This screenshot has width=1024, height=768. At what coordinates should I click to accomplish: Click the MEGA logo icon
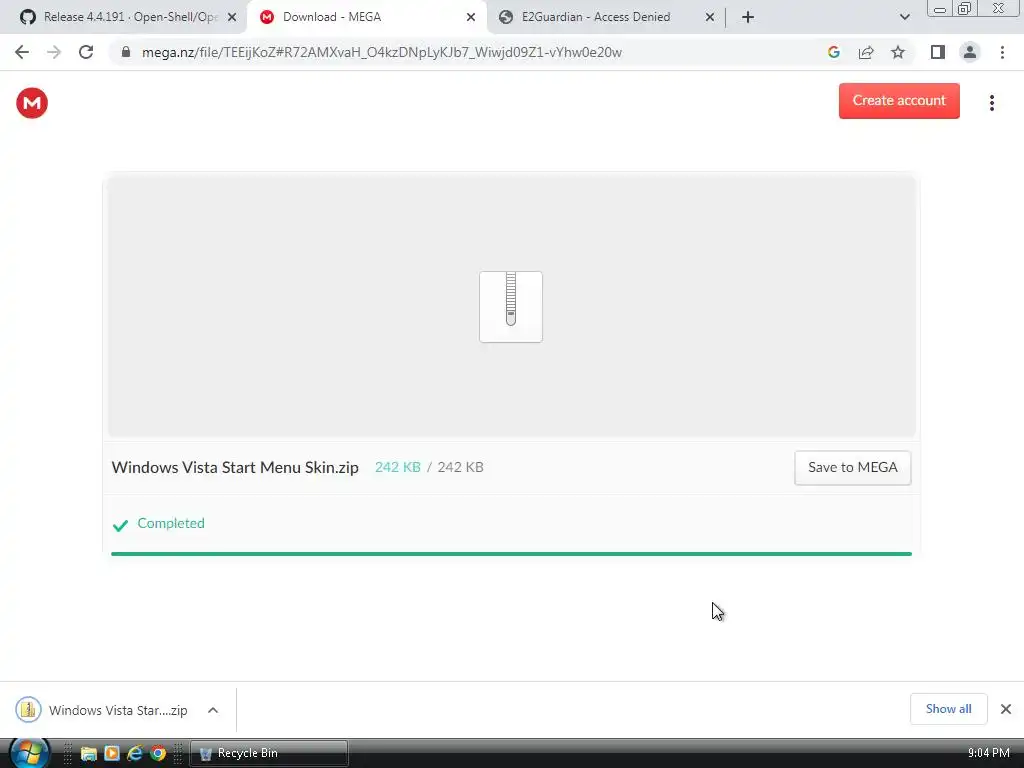click(x=32, y=103)
